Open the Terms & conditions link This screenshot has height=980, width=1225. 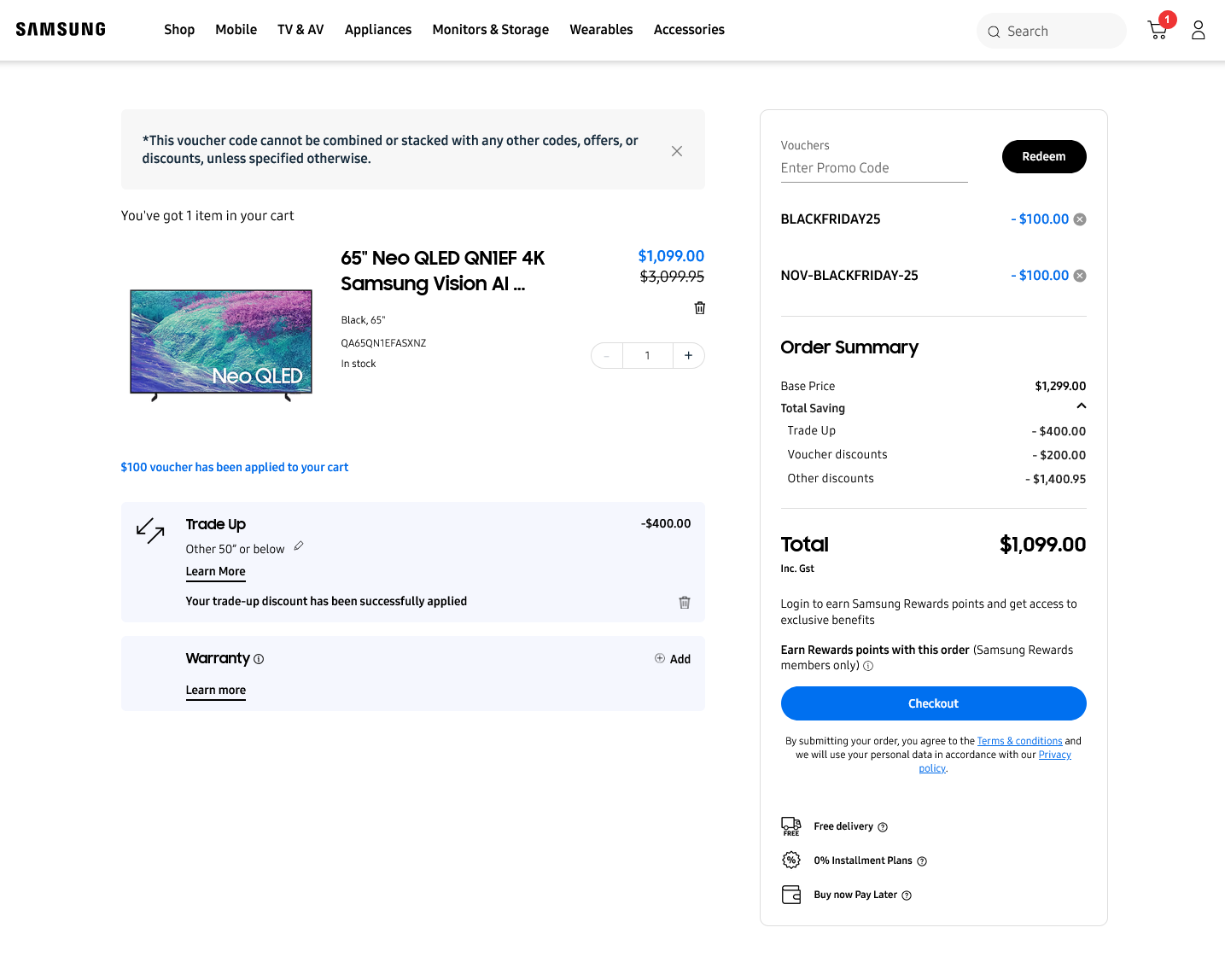coord(1019,741)
